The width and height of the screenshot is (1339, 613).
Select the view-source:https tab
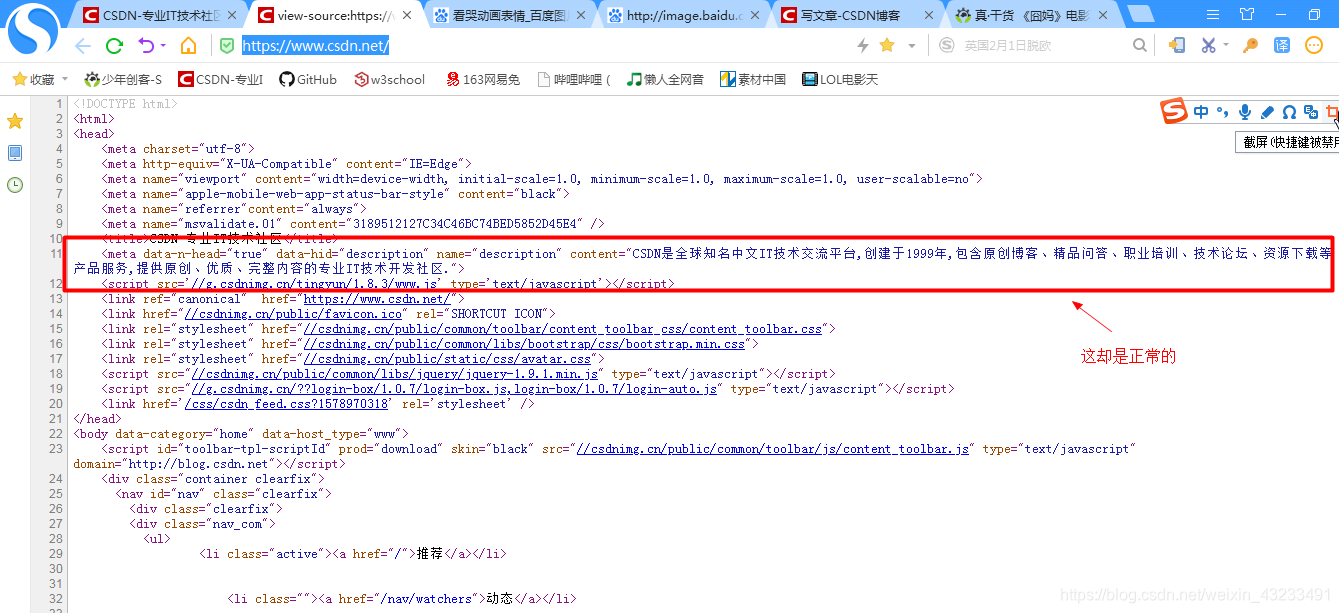click(334, 15)
